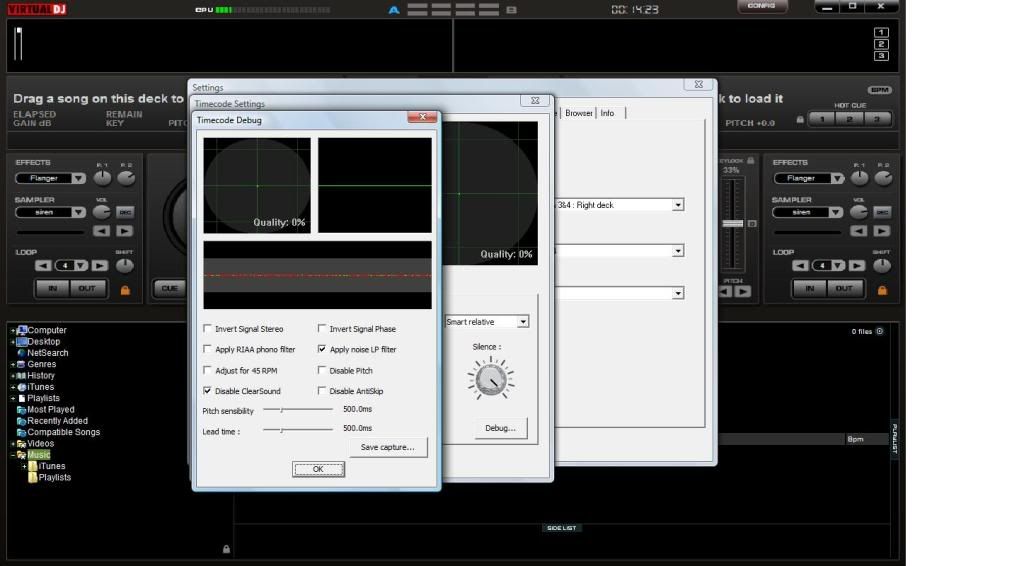Uncheck Disable ClearSound checkbox
1024x566 pixels.
point(208,390)
